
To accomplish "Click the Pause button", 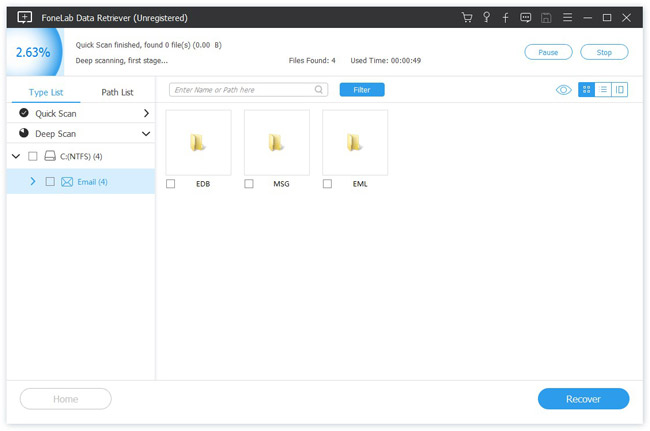I will 548,52.
